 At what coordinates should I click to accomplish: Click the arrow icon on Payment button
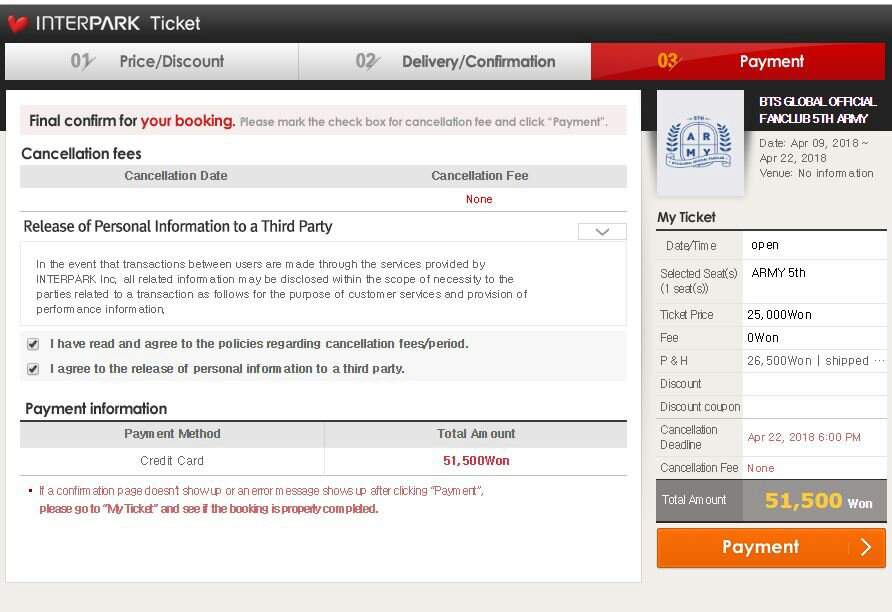point(865,547)
